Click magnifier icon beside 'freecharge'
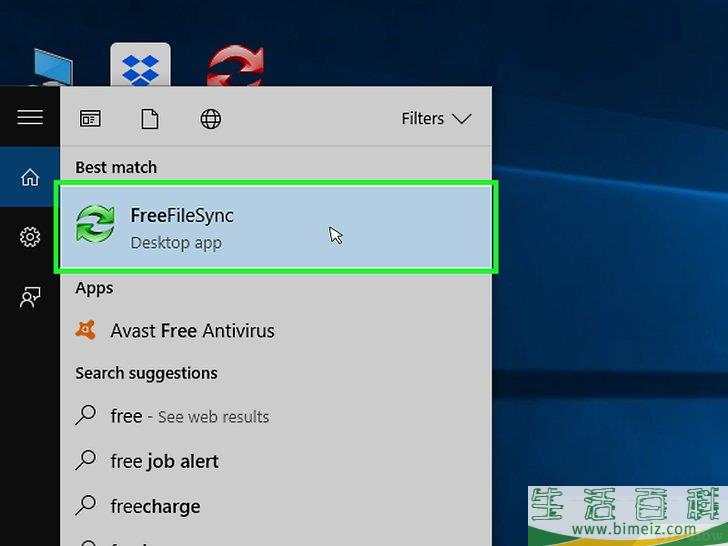Image resolution: width=728 pixels, height=546 pixels. pyautogui.click(x=85, y=505)
